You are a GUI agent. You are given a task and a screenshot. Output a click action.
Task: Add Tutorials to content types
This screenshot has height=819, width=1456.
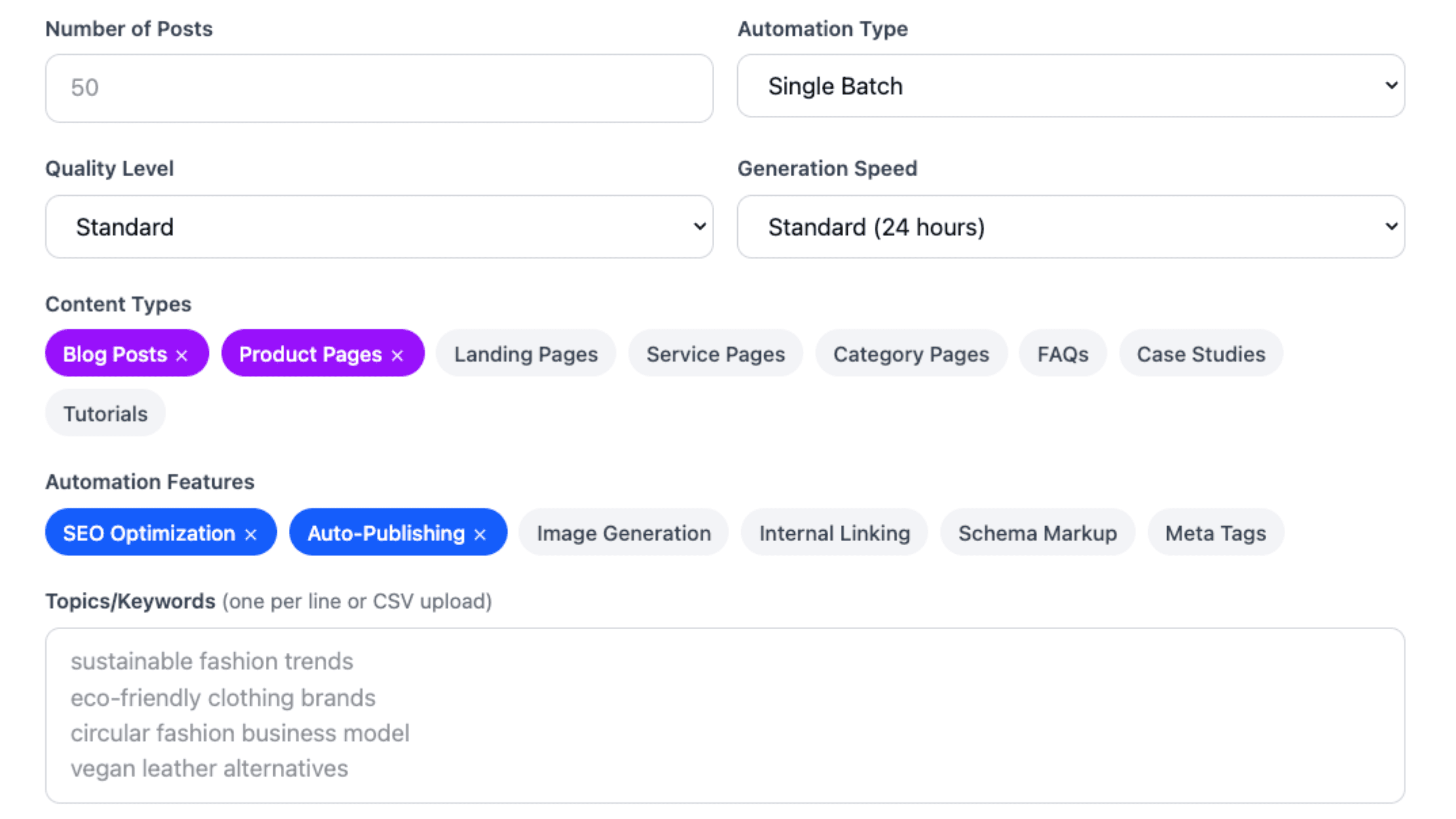point(105,413)
